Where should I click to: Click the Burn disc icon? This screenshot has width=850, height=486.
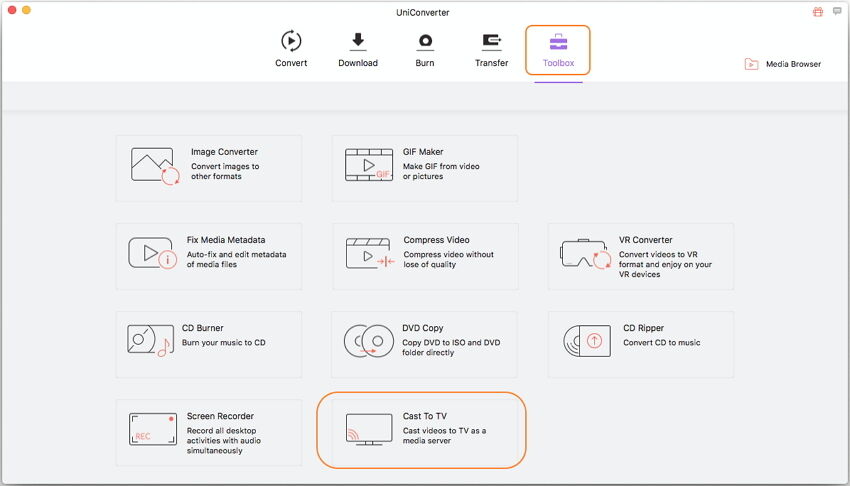coord(425,41)
